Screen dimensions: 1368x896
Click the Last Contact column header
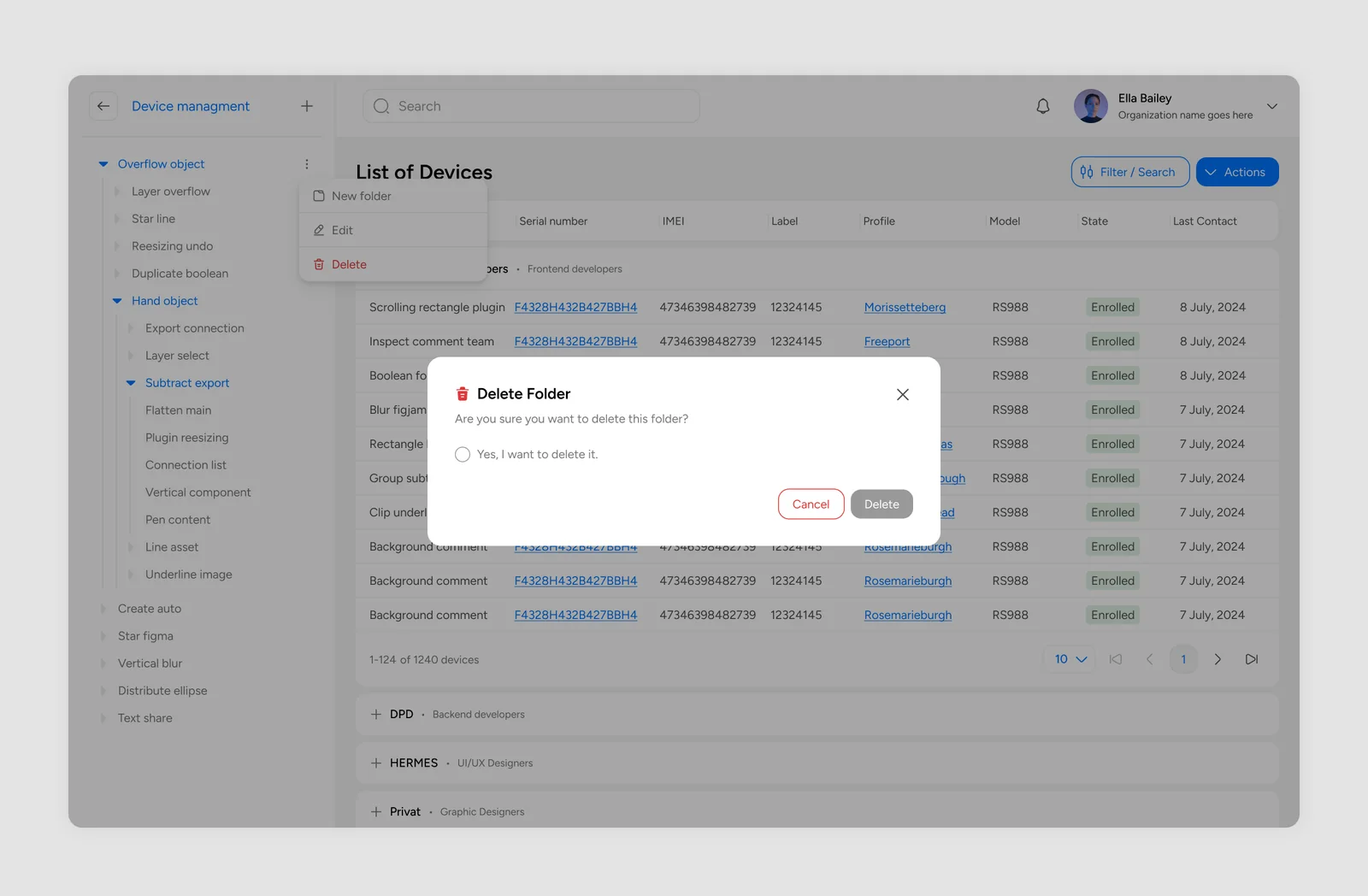(x=1205, y=221)
